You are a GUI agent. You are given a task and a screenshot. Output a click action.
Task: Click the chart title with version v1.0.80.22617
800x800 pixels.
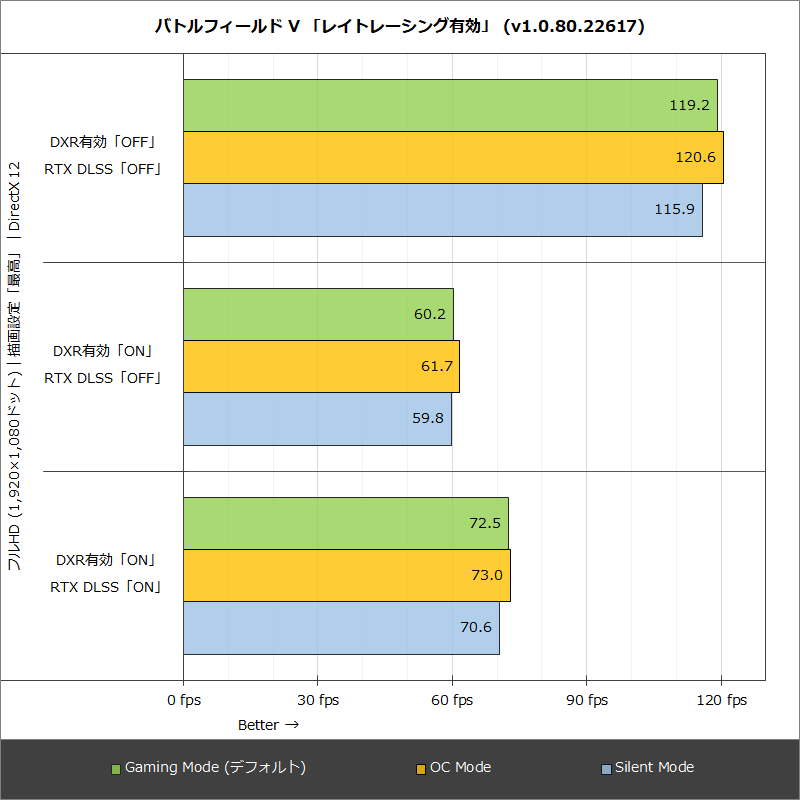pyautogui.click(x=400, y=27)
